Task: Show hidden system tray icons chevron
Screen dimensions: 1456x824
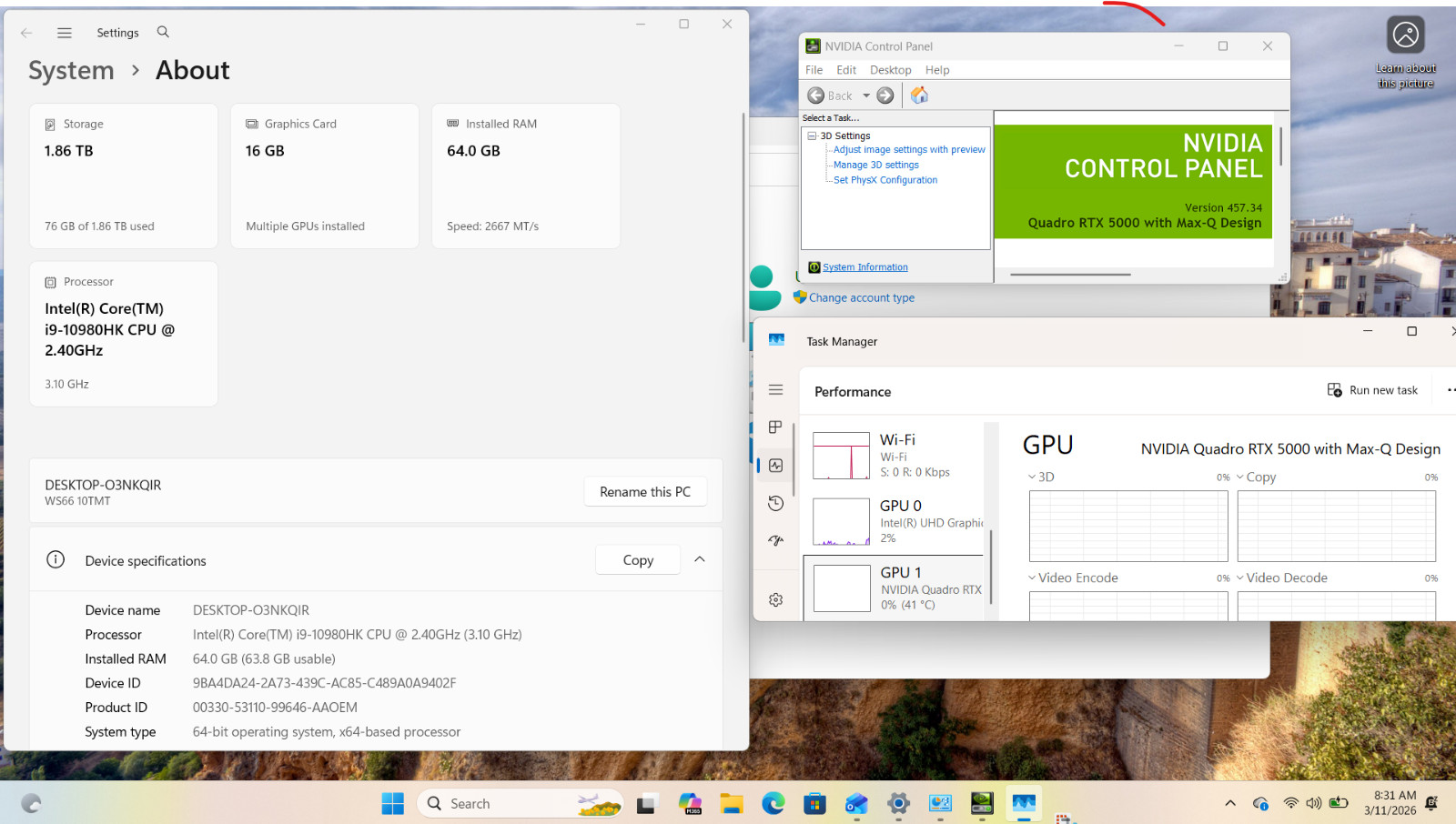Action: click(1230, 804)
